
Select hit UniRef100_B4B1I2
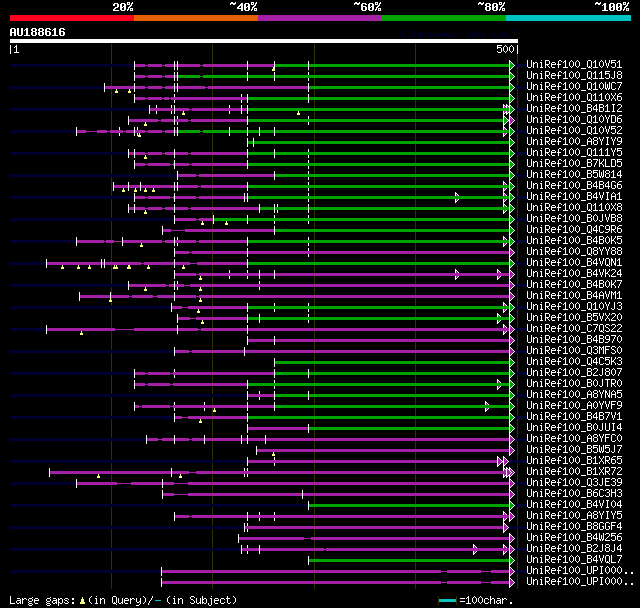pos(574,109)
